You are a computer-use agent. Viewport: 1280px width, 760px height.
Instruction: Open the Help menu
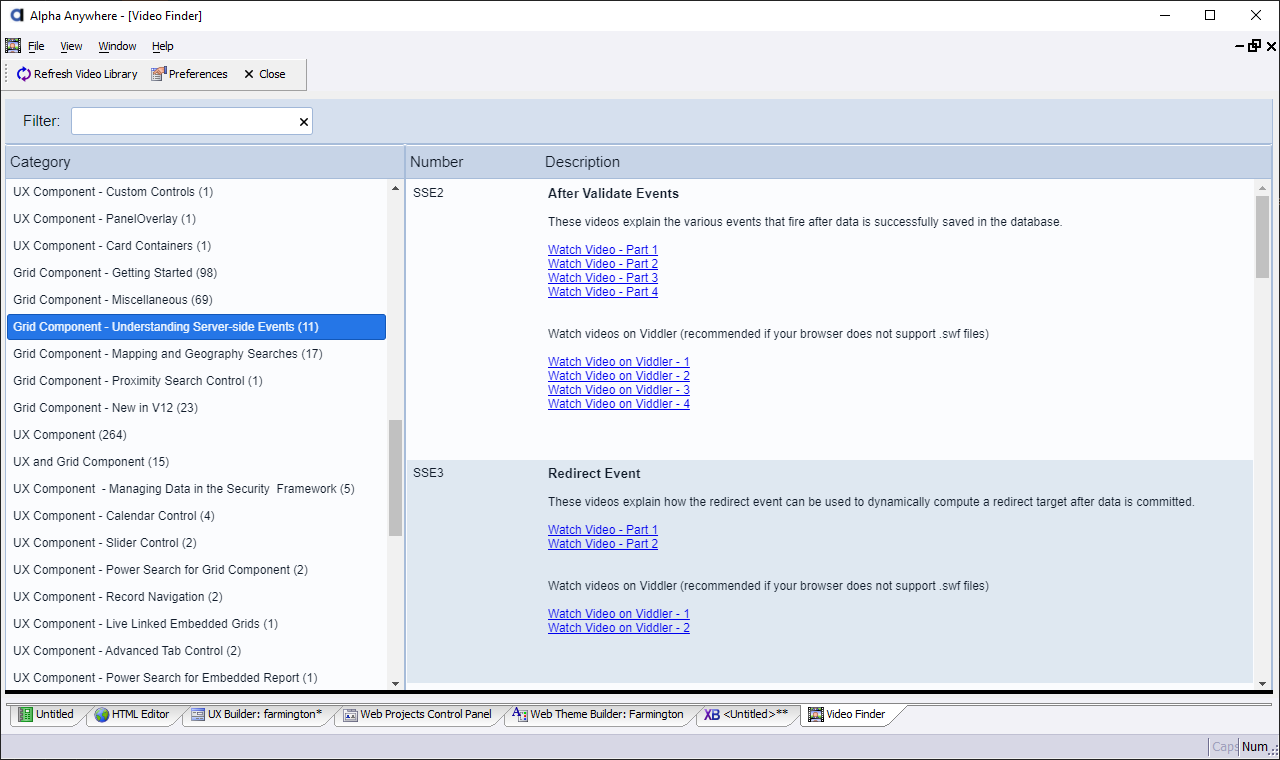pyautogui.click(x=163, y=46)
